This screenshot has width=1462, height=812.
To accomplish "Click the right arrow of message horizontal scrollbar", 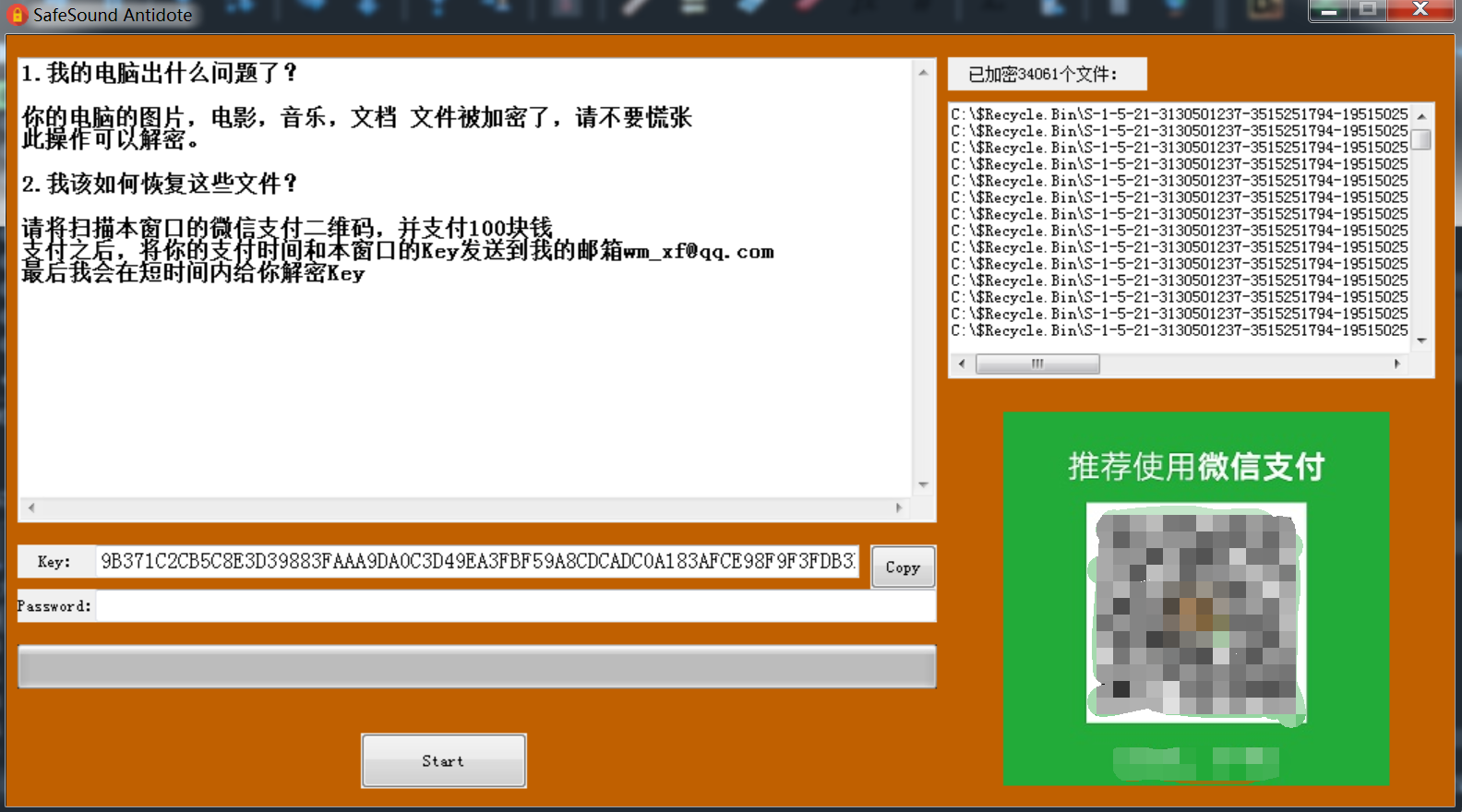I will tap(899, 507).
